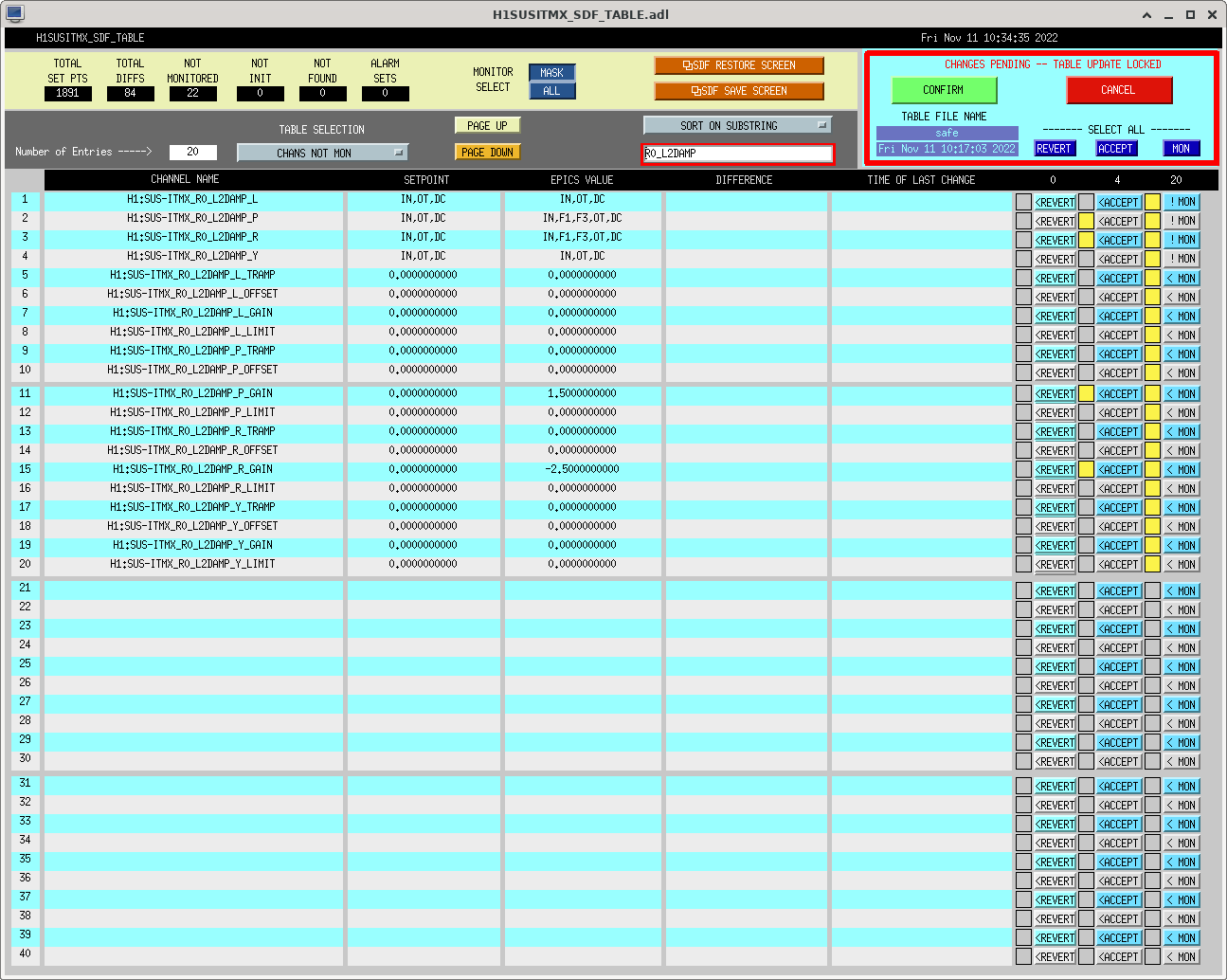Select ALL in Monitor Select

point(551,91)
